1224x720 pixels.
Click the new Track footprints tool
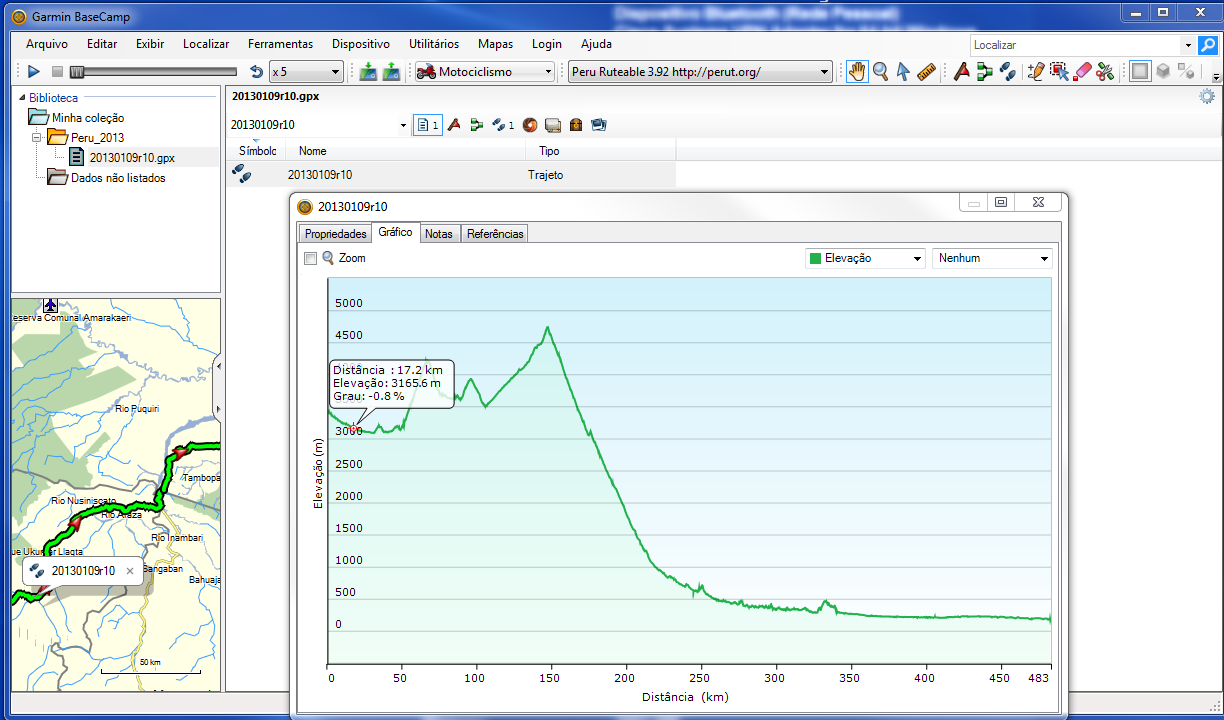[1008, 71]
